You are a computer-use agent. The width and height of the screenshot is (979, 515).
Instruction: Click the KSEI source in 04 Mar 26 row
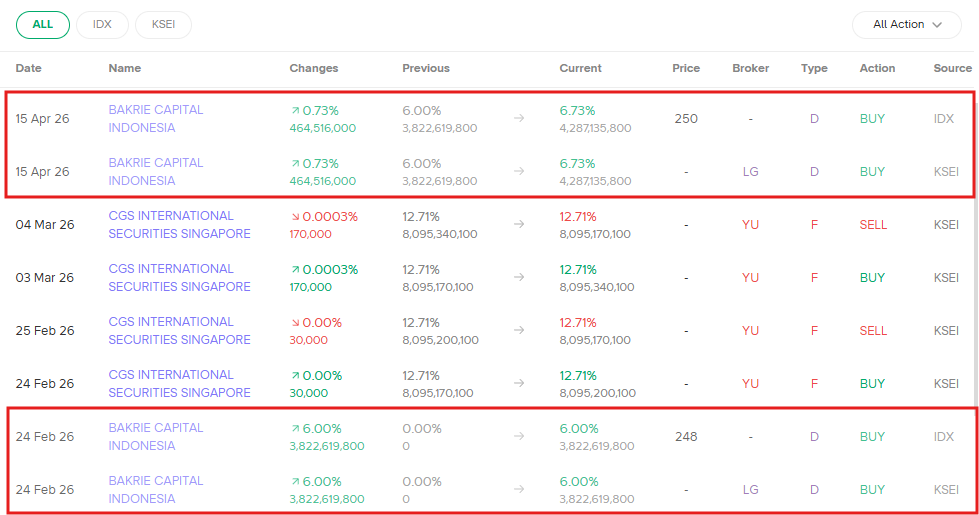pos(946,225)
